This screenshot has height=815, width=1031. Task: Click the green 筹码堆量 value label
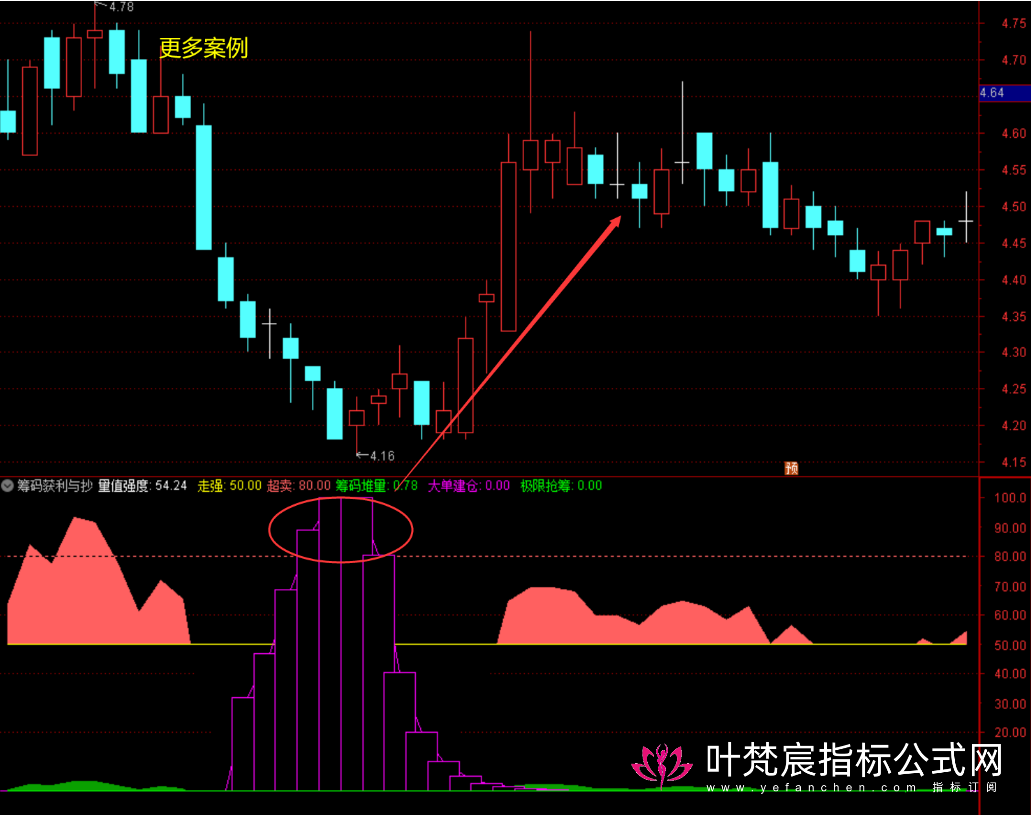[x=377, y=486]
